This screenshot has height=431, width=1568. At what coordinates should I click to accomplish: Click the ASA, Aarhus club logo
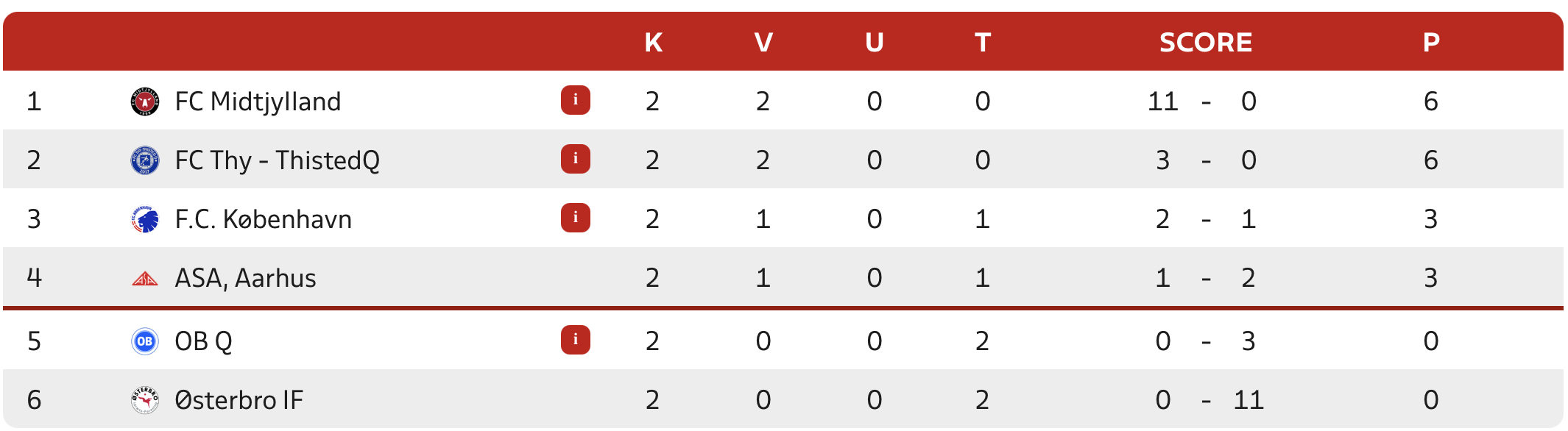[145, 279]
